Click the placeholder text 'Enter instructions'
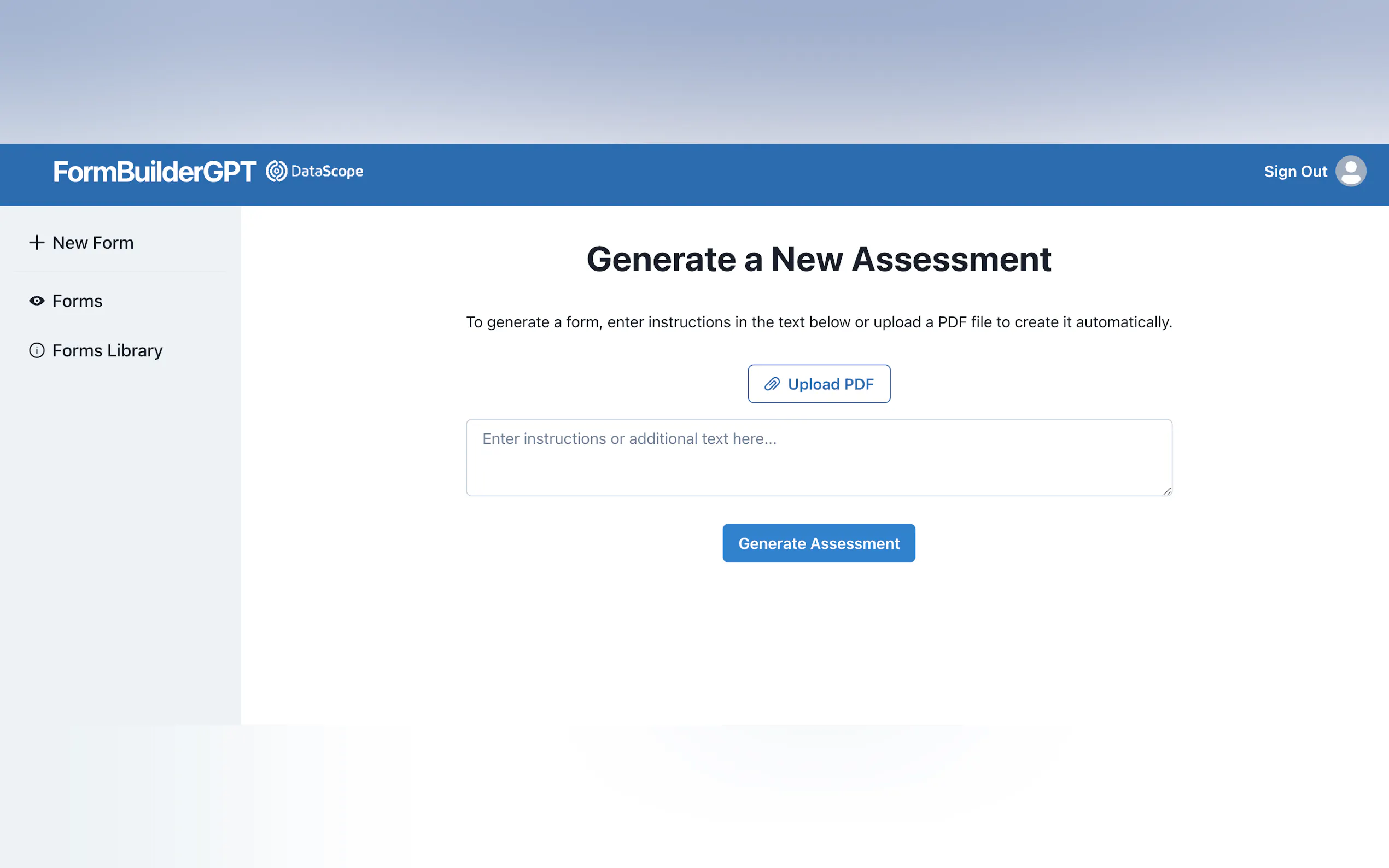This screenshot has width=1389, height=868. (629, 438)
